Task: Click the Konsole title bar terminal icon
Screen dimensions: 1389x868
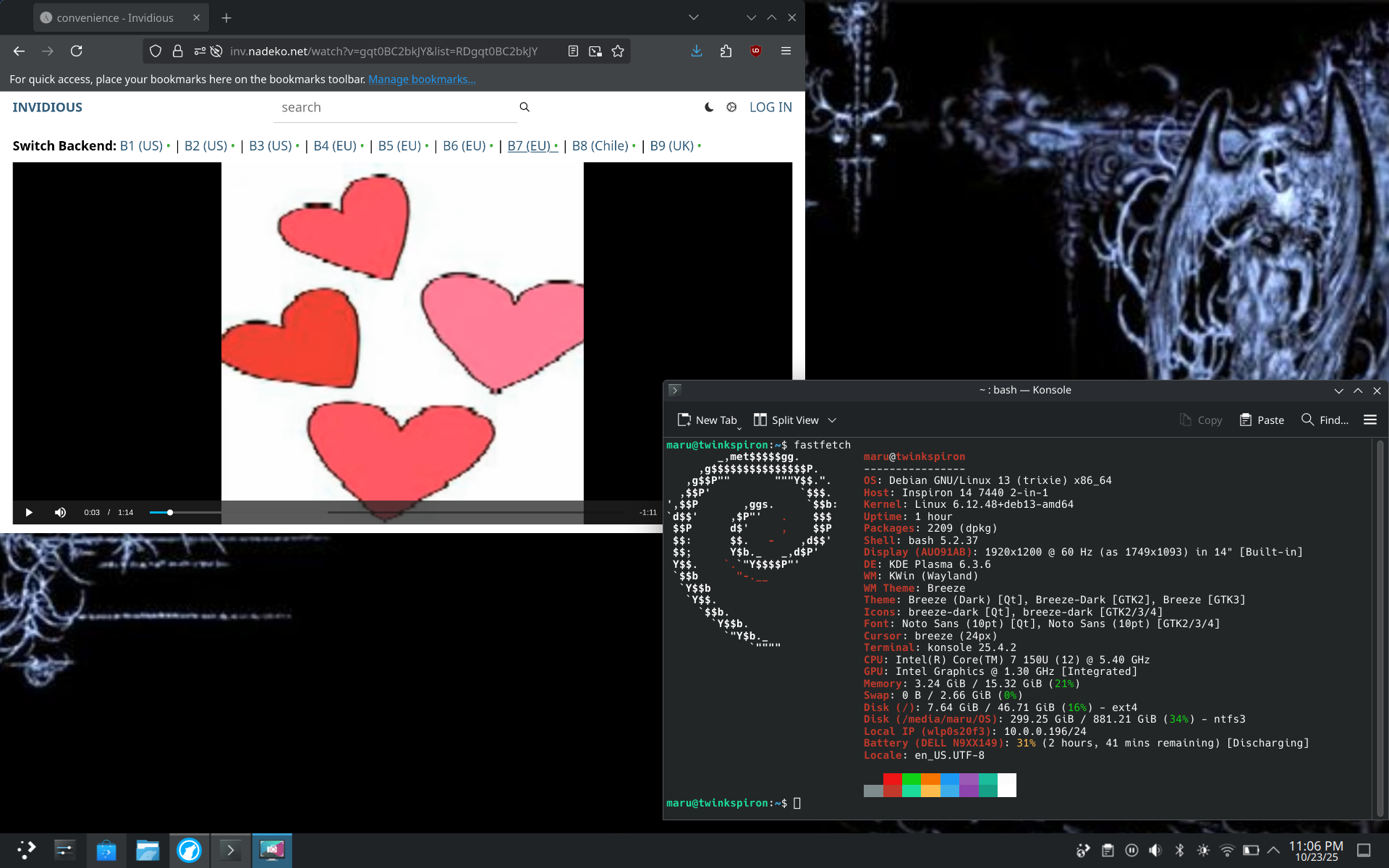Action: pyautogui.click(x=675, y=391)
